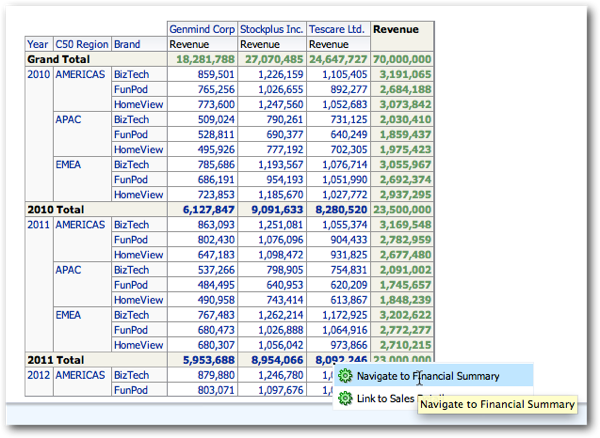This screenshot has height=438, width=600.
Task: Click the value 879,880
Action: pos(216,375)
